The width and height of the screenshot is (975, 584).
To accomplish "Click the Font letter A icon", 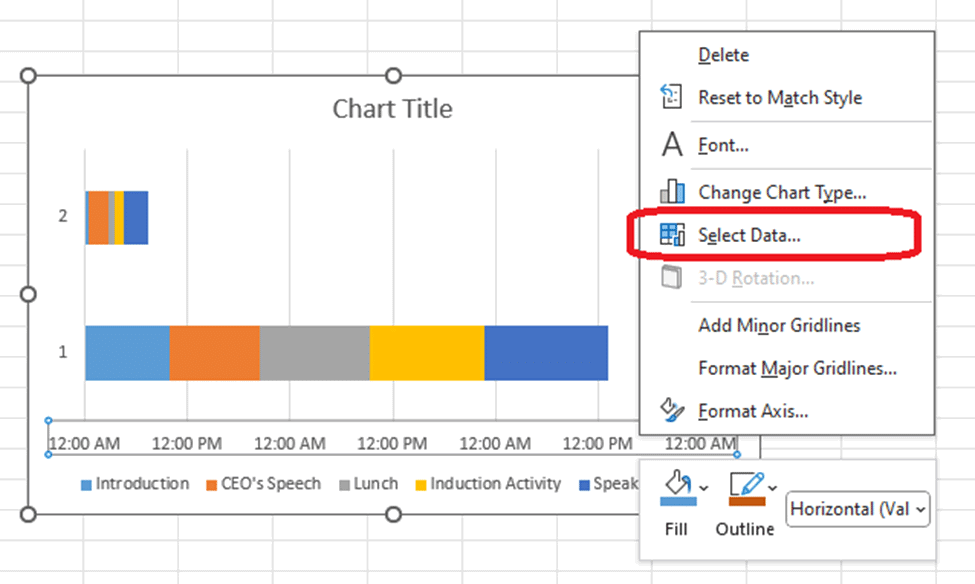I will pos(672,145).
